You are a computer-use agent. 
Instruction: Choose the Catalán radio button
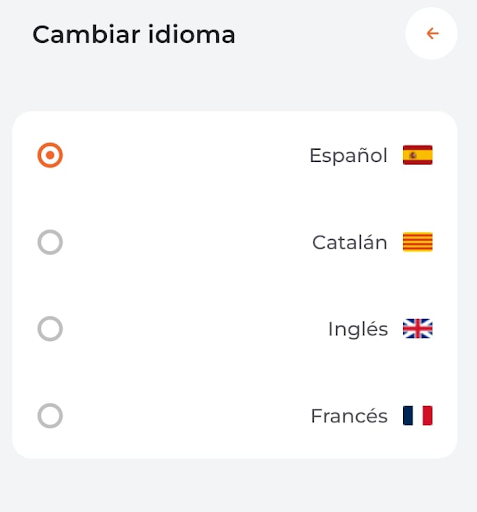(50, 242)
